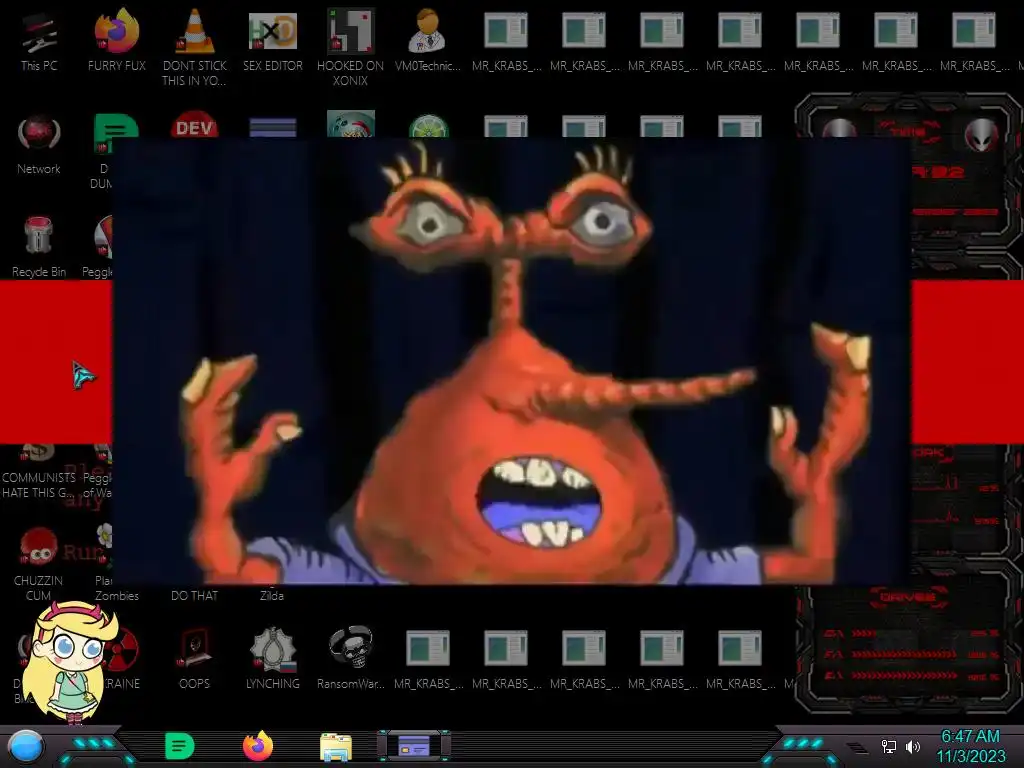1024x768 pixels.
Task: Open green chat app on taskbar
Action: click(x=180, y=746)
